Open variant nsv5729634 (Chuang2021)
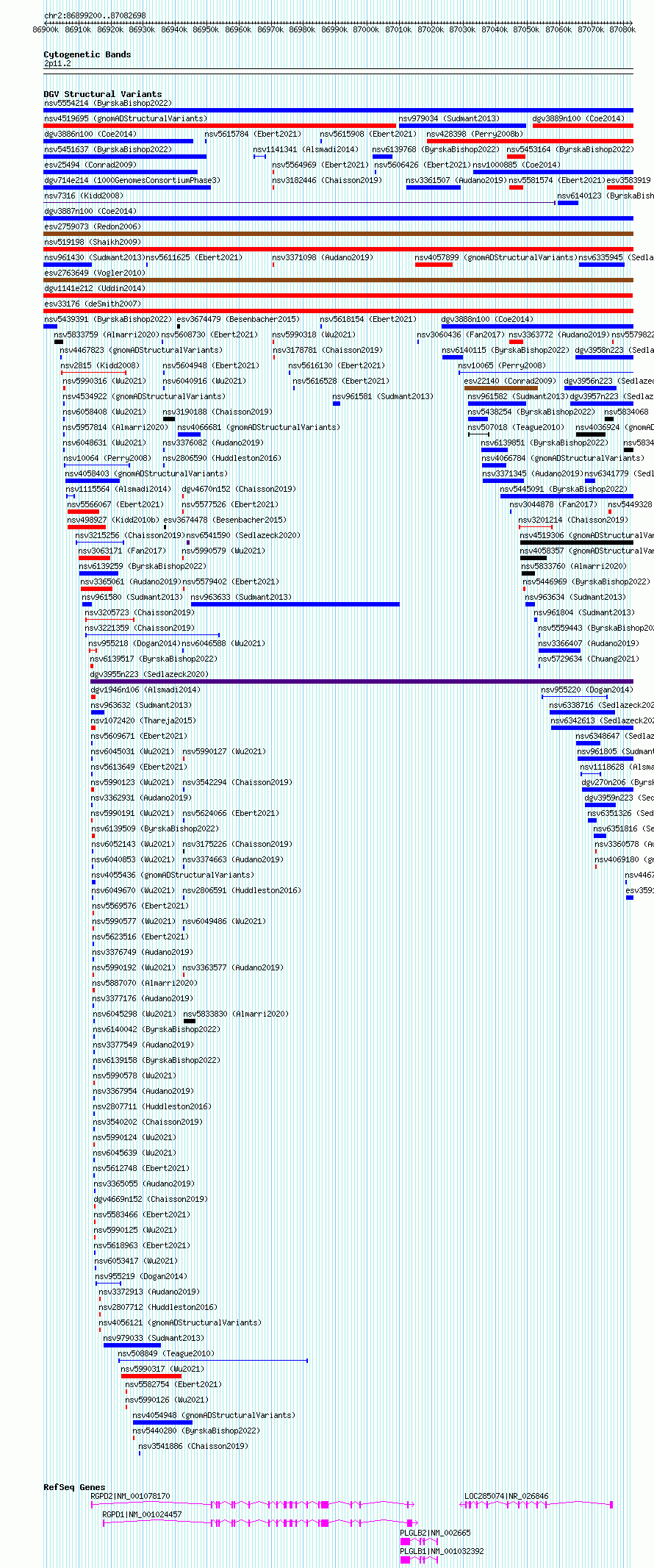The image size is (654, 1568). point(539,666)
